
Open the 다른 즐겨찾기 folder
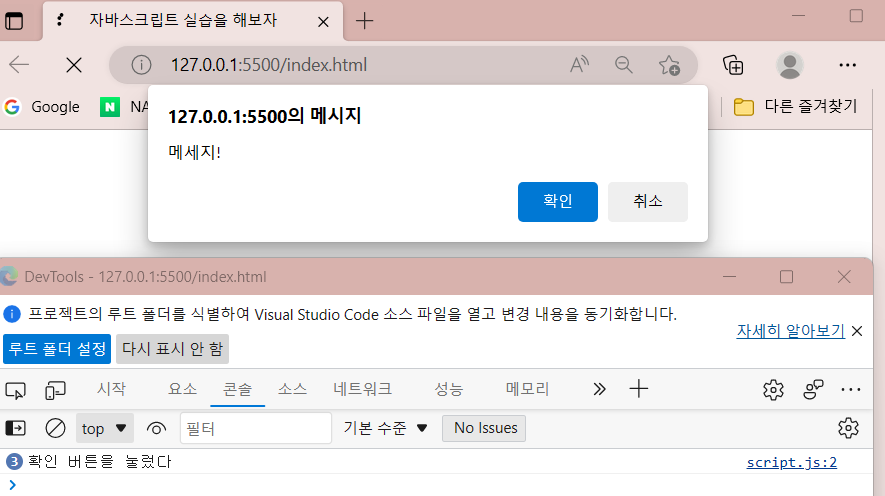click(796, 107)
